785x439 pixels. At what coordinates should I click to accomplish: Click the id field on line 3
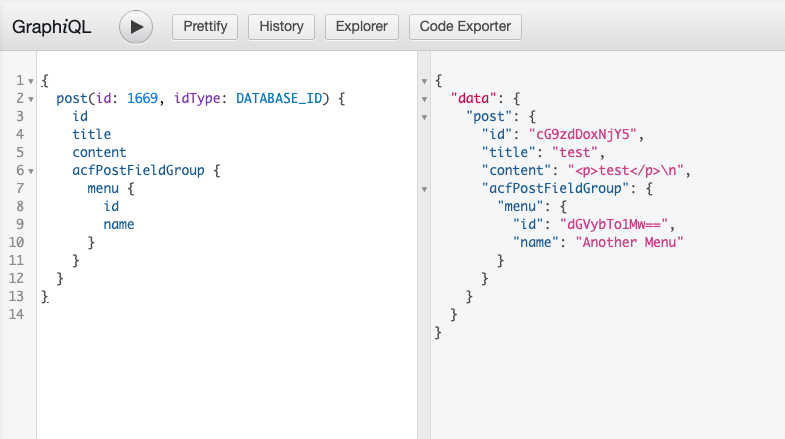tap(80, 116)
